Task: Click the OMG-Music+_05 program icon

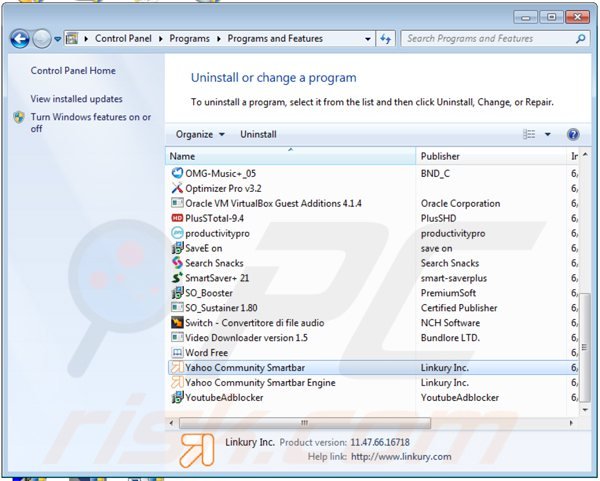Action: [177, 173]
